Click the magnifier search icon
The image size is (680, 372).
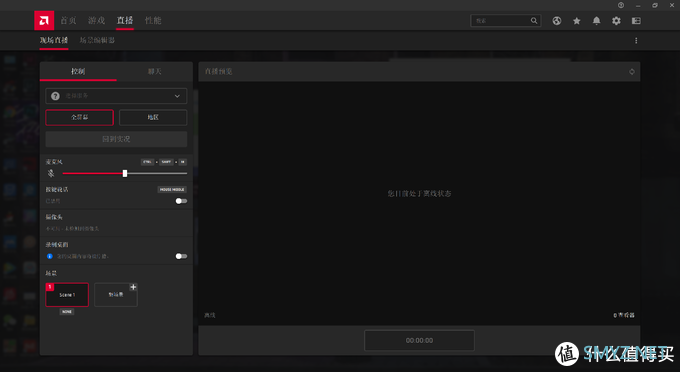point(534,20)
